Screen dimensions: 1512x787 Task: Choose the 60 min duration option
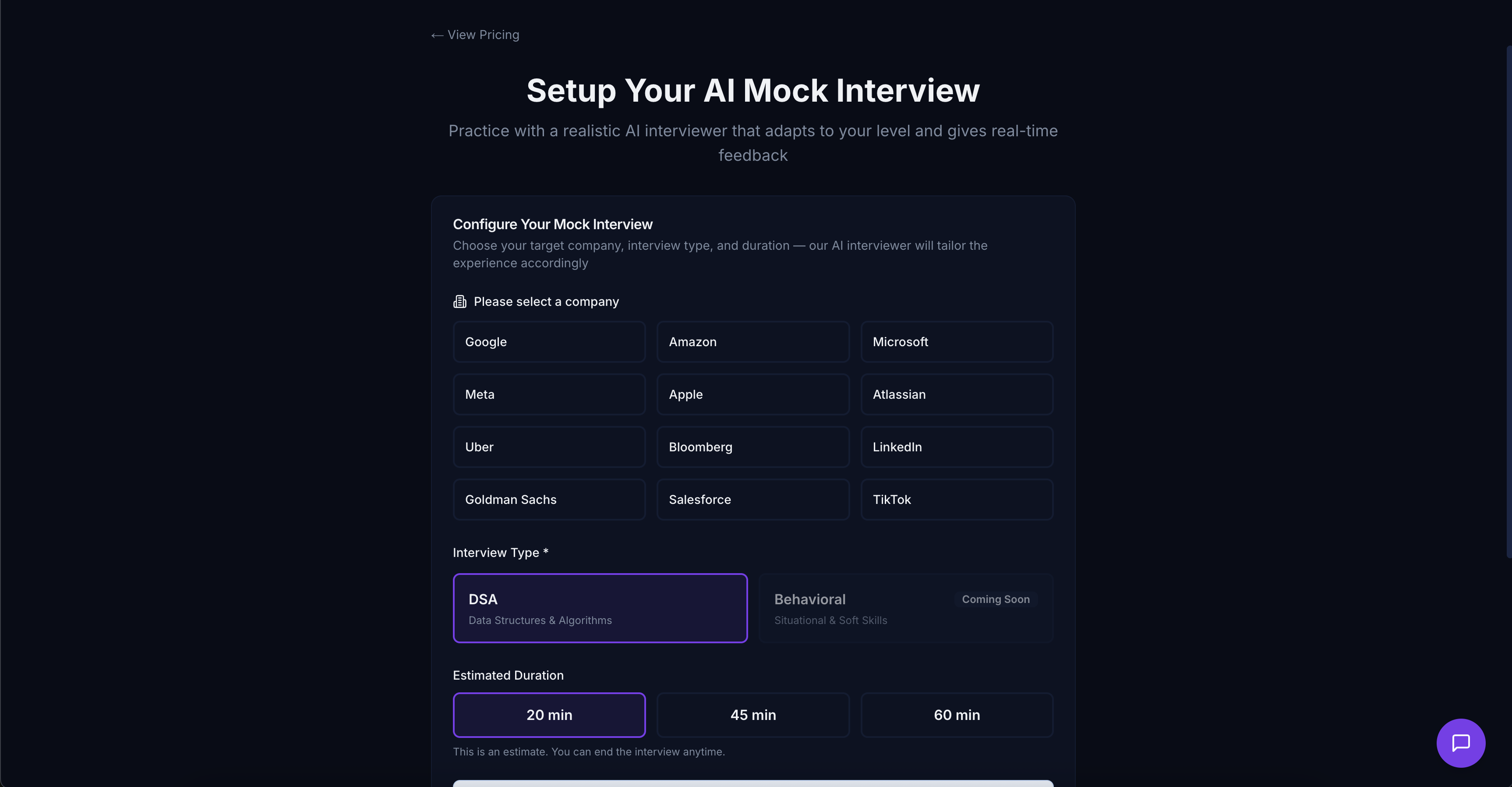956,715
